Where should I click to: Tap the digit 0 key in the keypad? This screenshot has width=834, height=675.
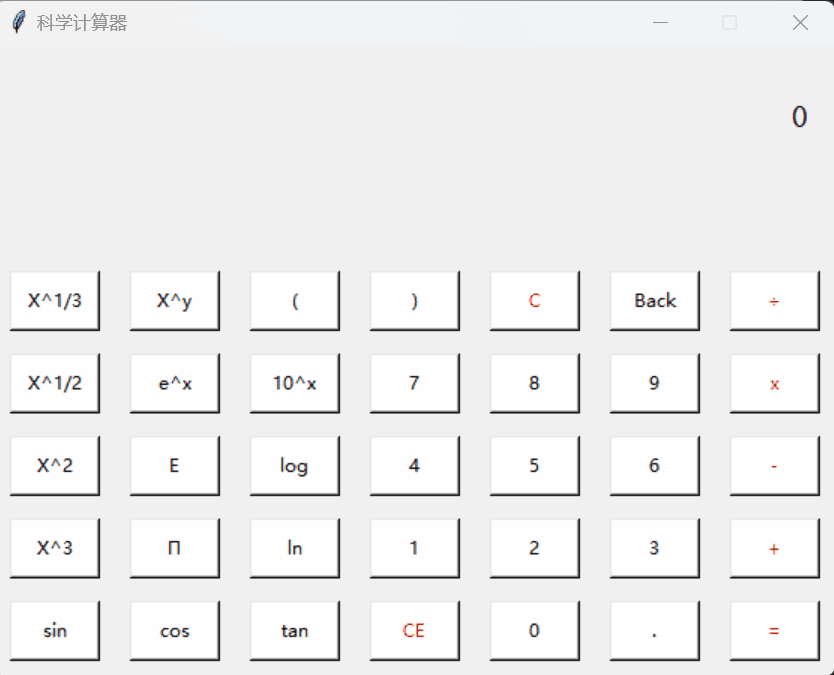[535, 631]
